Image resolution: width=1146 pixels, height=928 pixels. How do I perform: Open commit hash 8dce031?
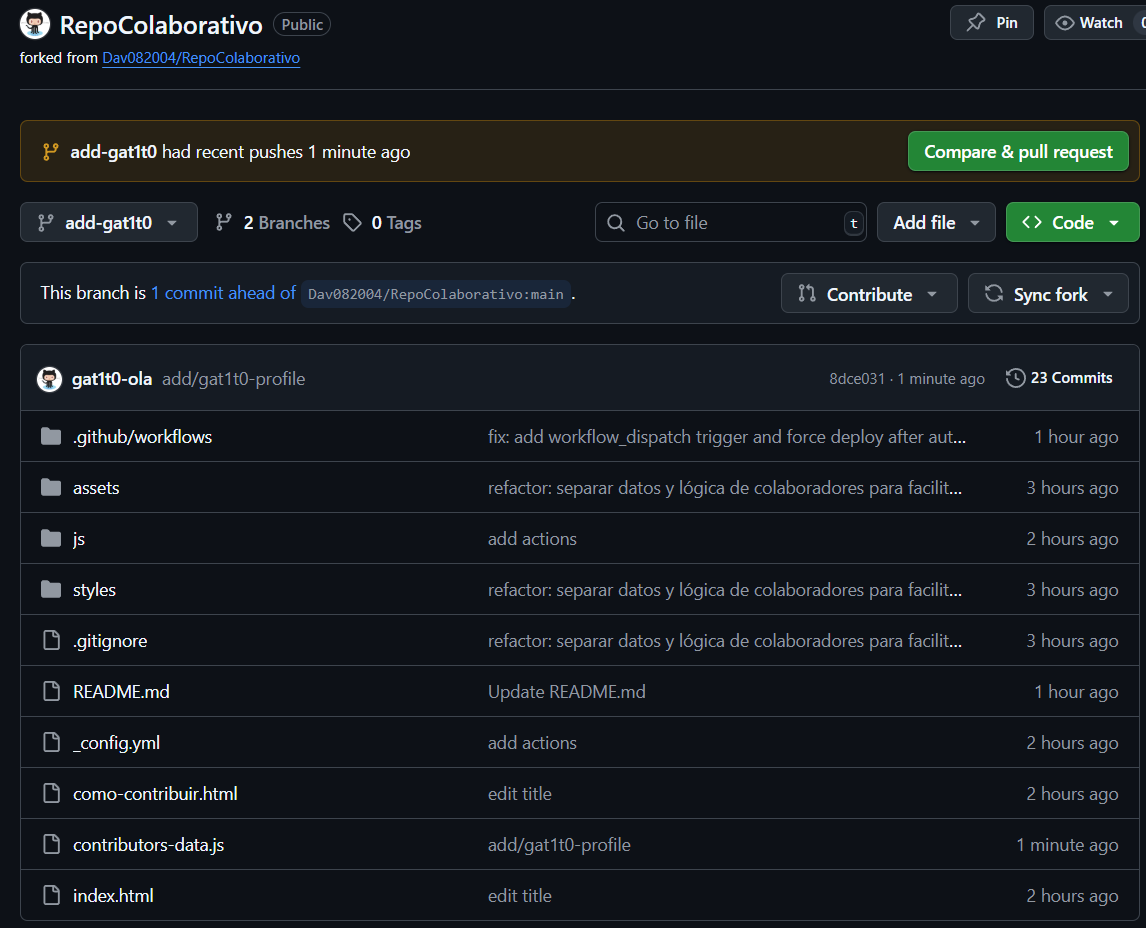pyautogui.click(x=857, y=379)
